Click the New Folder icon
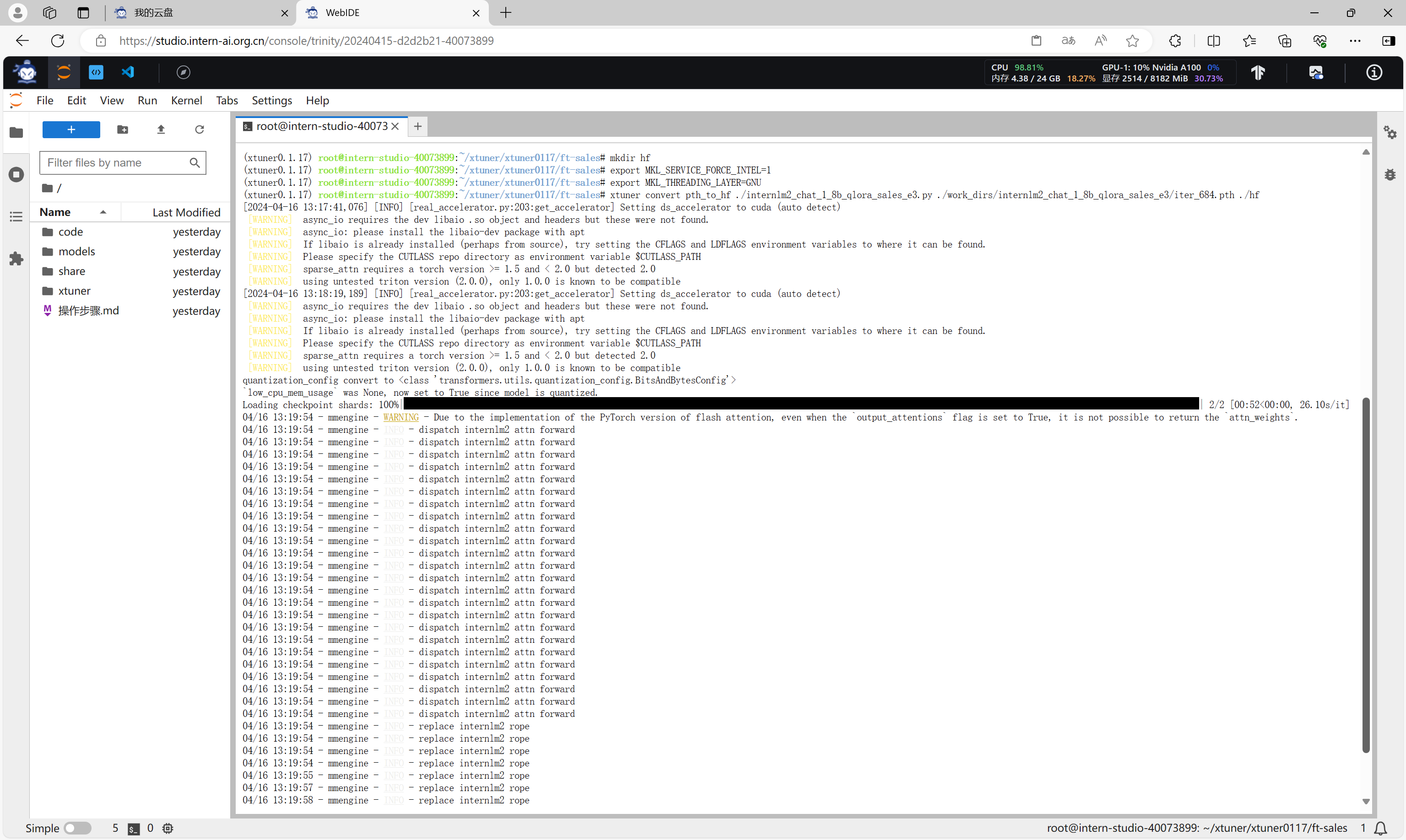The width and height of the screenshot is (1406, 840). (122, 129)
